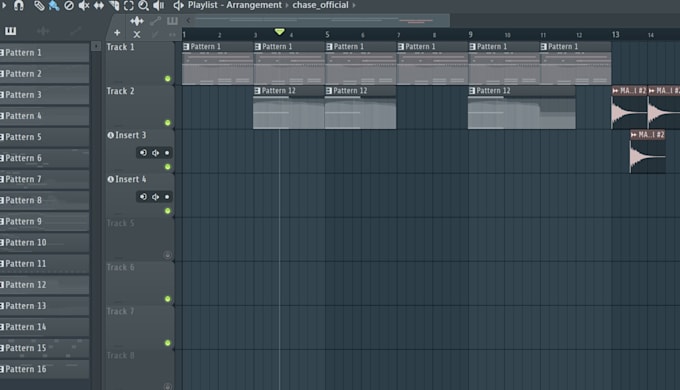Open menu of MA audio clip on Insert 3
This screenshot has width=680, height=390.
(x=634, y=135)
